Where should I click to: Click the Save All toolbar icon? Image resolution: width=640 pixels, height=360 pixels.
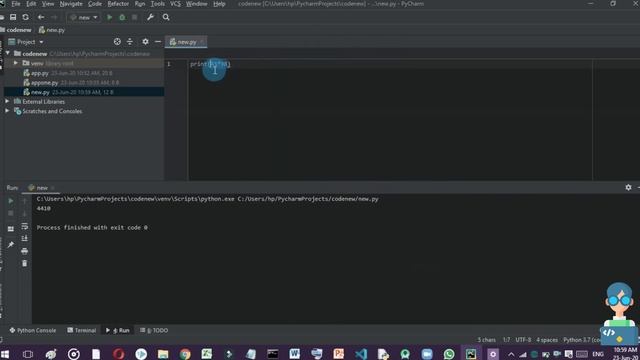pos(13,17)
